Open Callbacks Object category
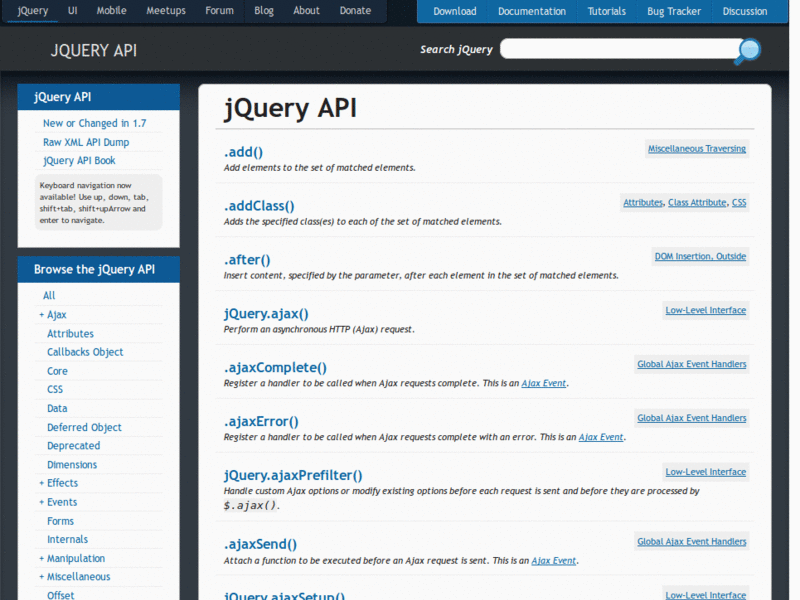 tap(85, 353)
